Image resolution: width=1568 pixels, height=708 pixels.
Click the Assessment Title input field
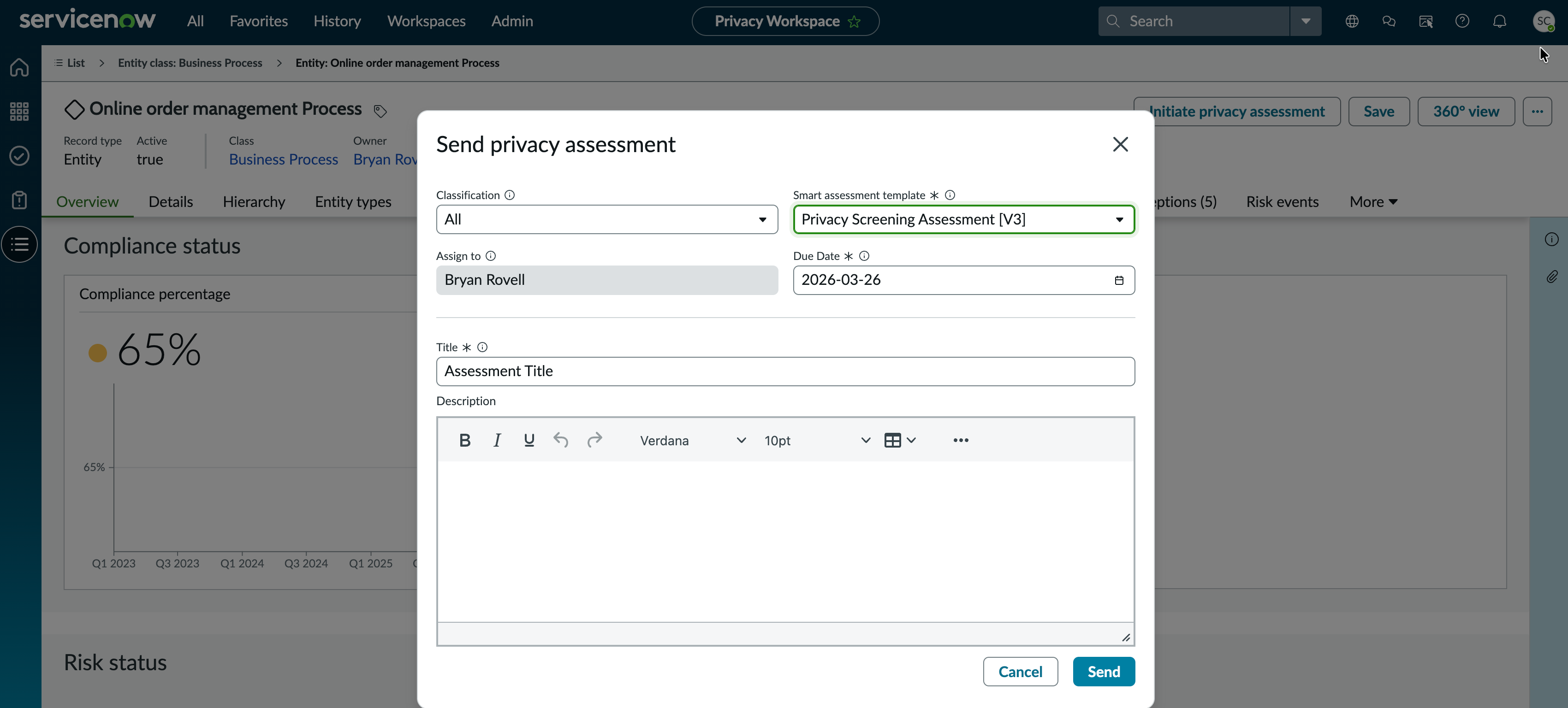click(x=785, y=371)
